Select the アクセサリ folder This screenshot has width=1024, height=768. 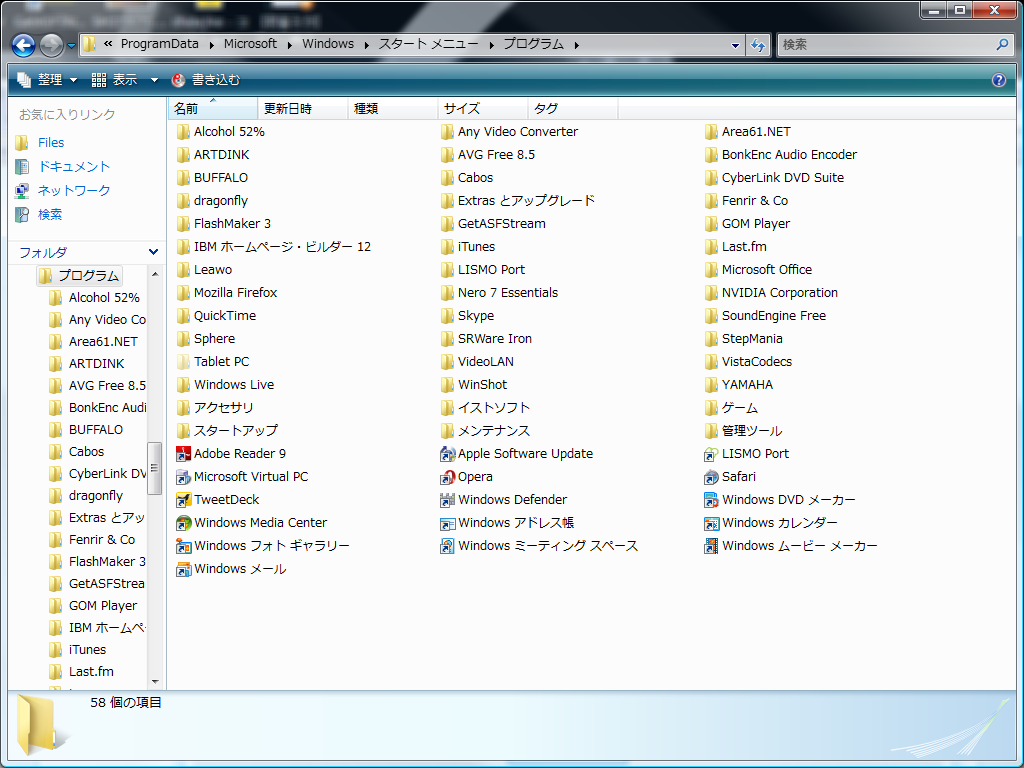pyautogui.click(x=215, y=408)
